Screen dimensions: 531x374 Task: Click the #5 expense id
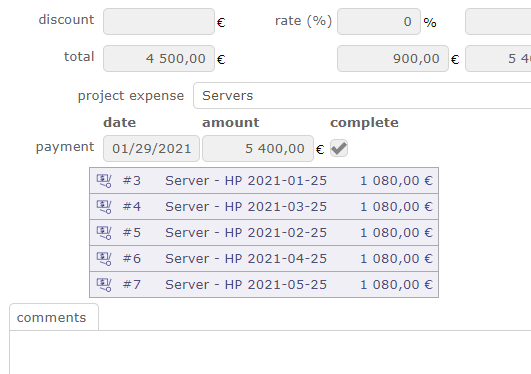(x=132, y=233)
